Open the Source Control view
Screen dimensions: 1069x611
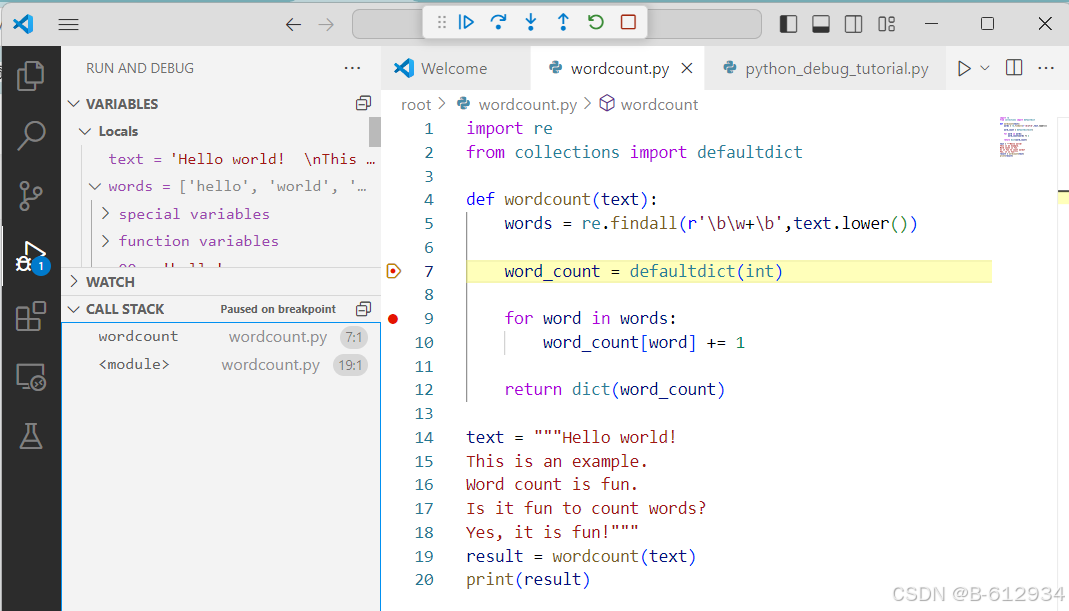click(x=31, y=196)
